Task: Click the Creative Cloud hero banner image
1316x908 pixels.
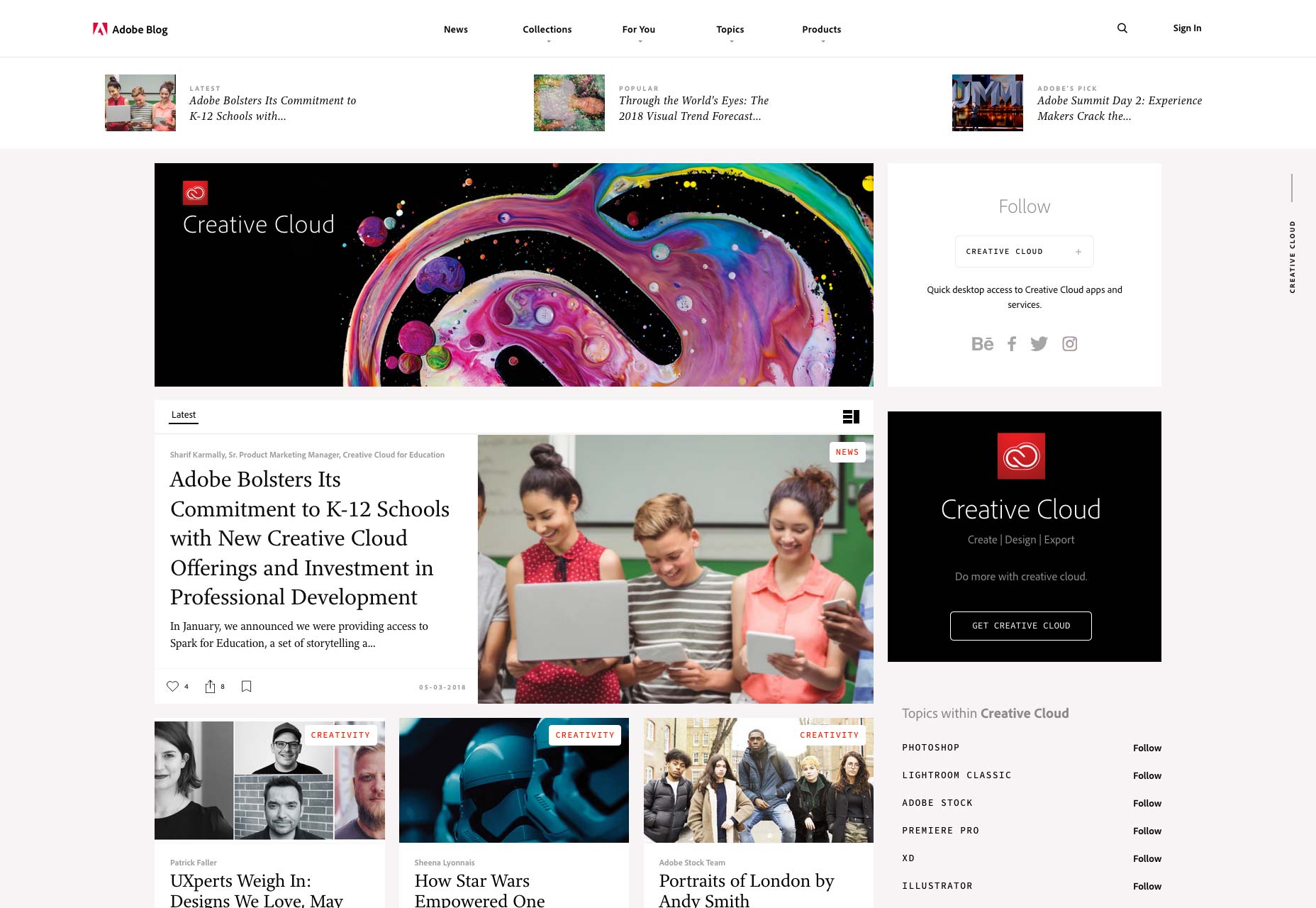Action: (514, 275)
